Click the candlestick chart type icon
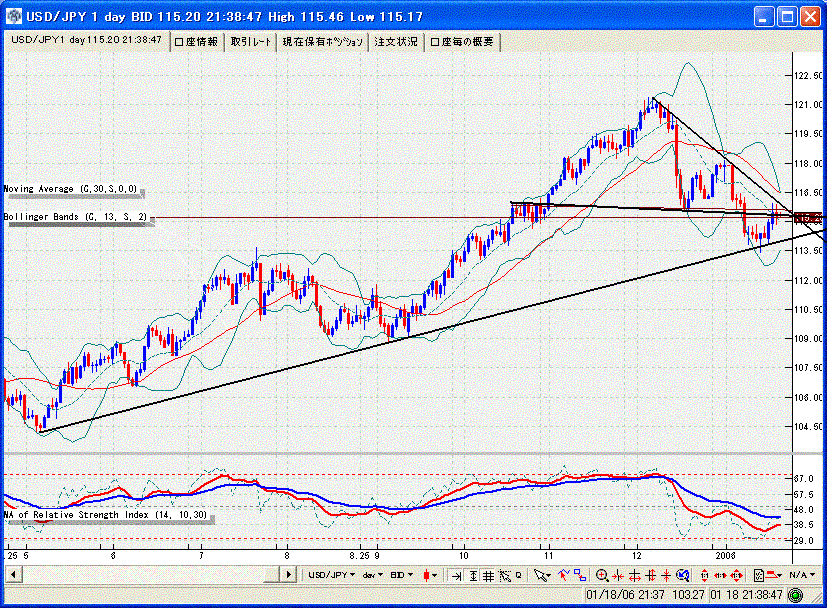This screenshot has height=608, width=827. (x=430, y=575)
